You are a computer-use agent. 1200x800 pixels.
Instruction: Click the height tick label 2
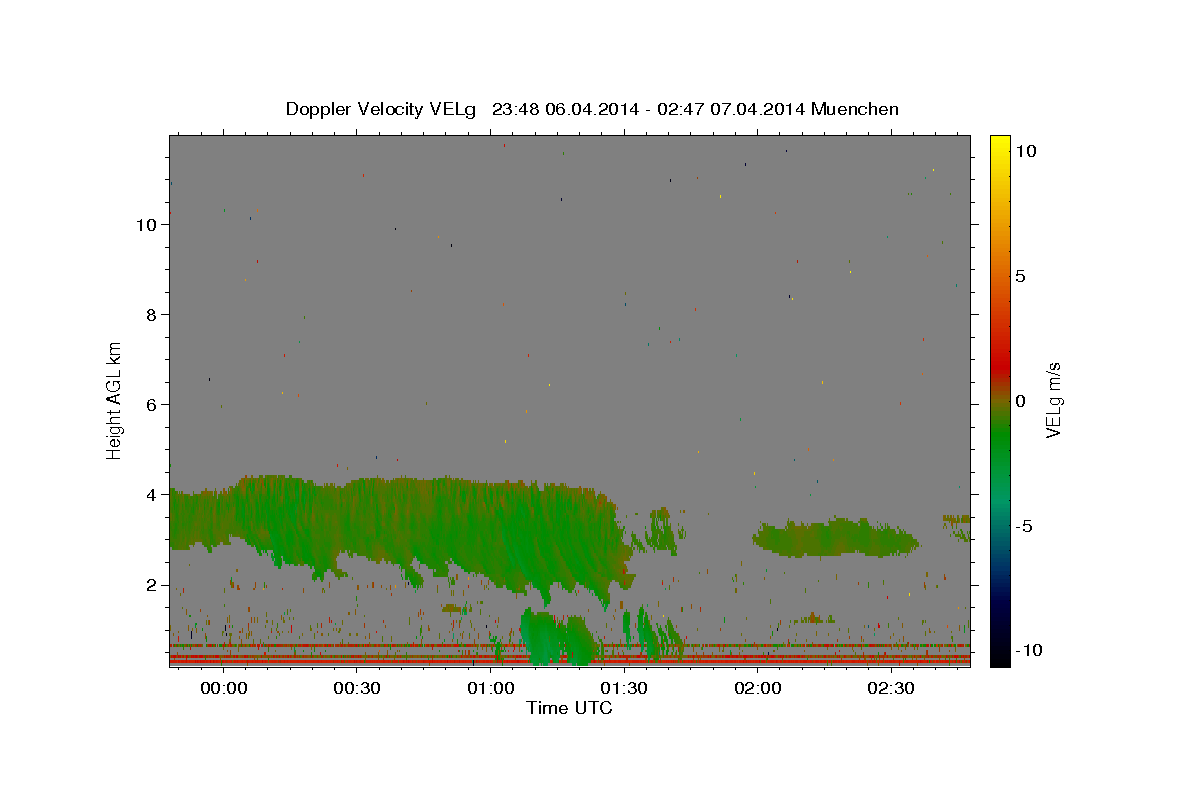click(x=152, y=585)
